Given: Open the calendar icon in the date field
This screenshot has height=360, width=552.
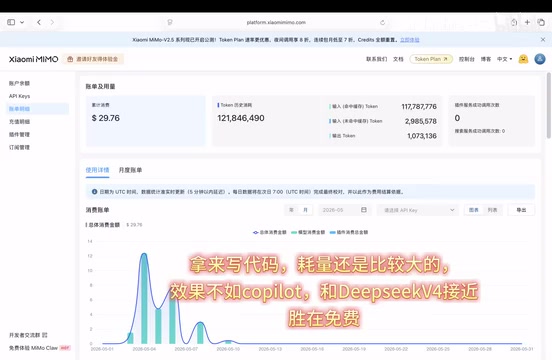Looking at the screenshot, I should coord(364,210).
